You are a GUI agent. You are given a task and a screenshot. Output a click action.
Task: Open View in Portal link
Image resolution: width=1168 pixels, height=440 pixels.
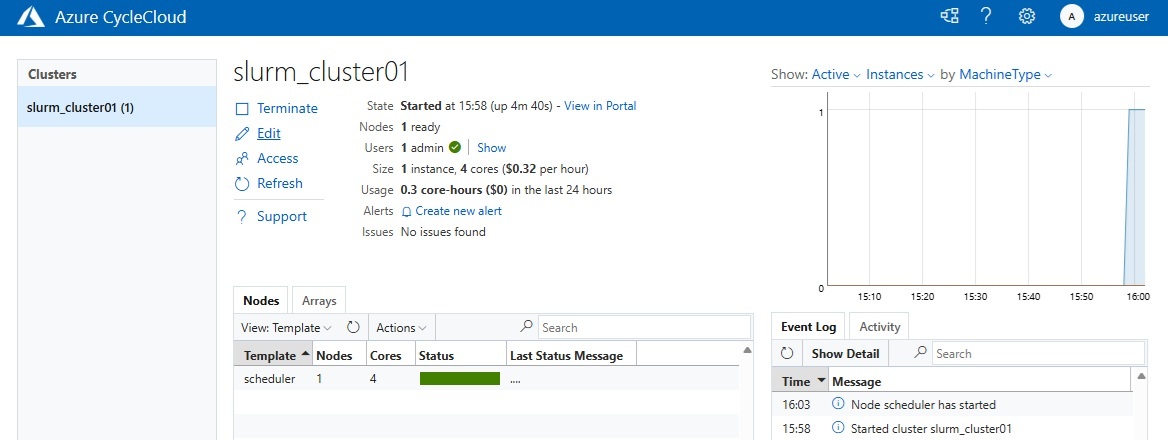coord(600,106)
